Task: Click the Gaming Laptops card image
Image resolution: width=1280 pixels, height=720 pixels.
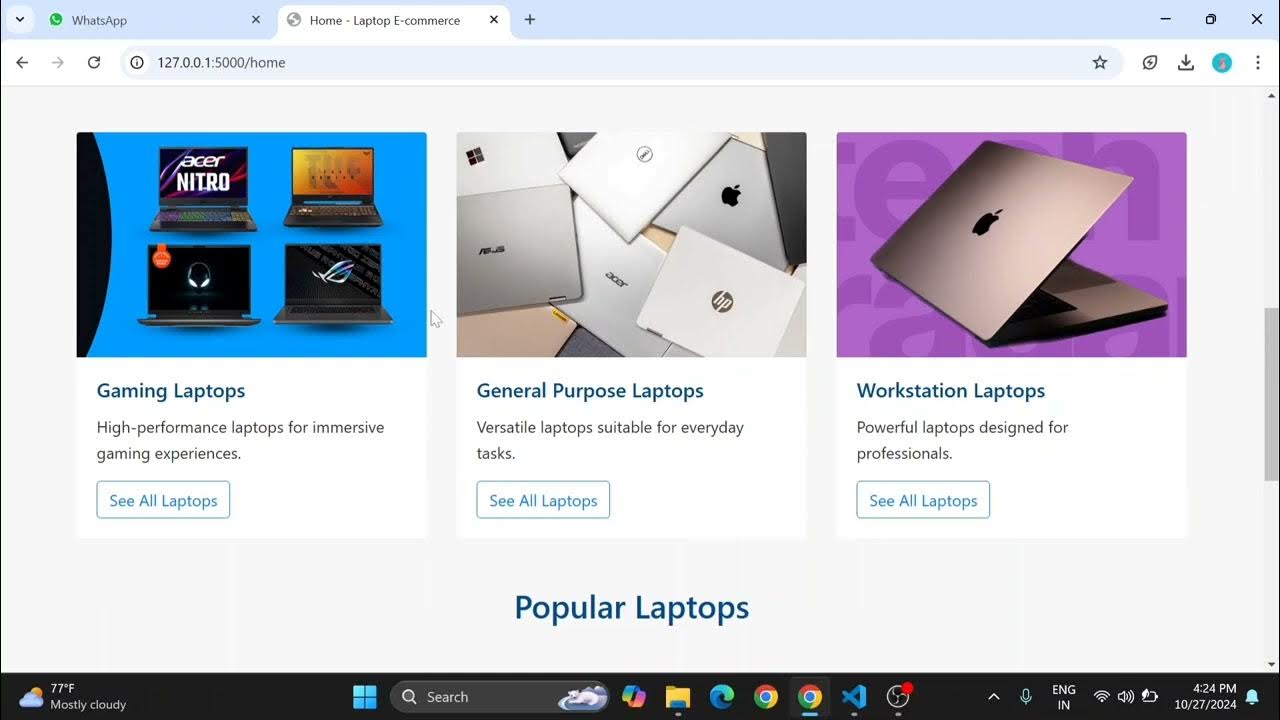Action: pyautogui.click(x=252, y=245)
